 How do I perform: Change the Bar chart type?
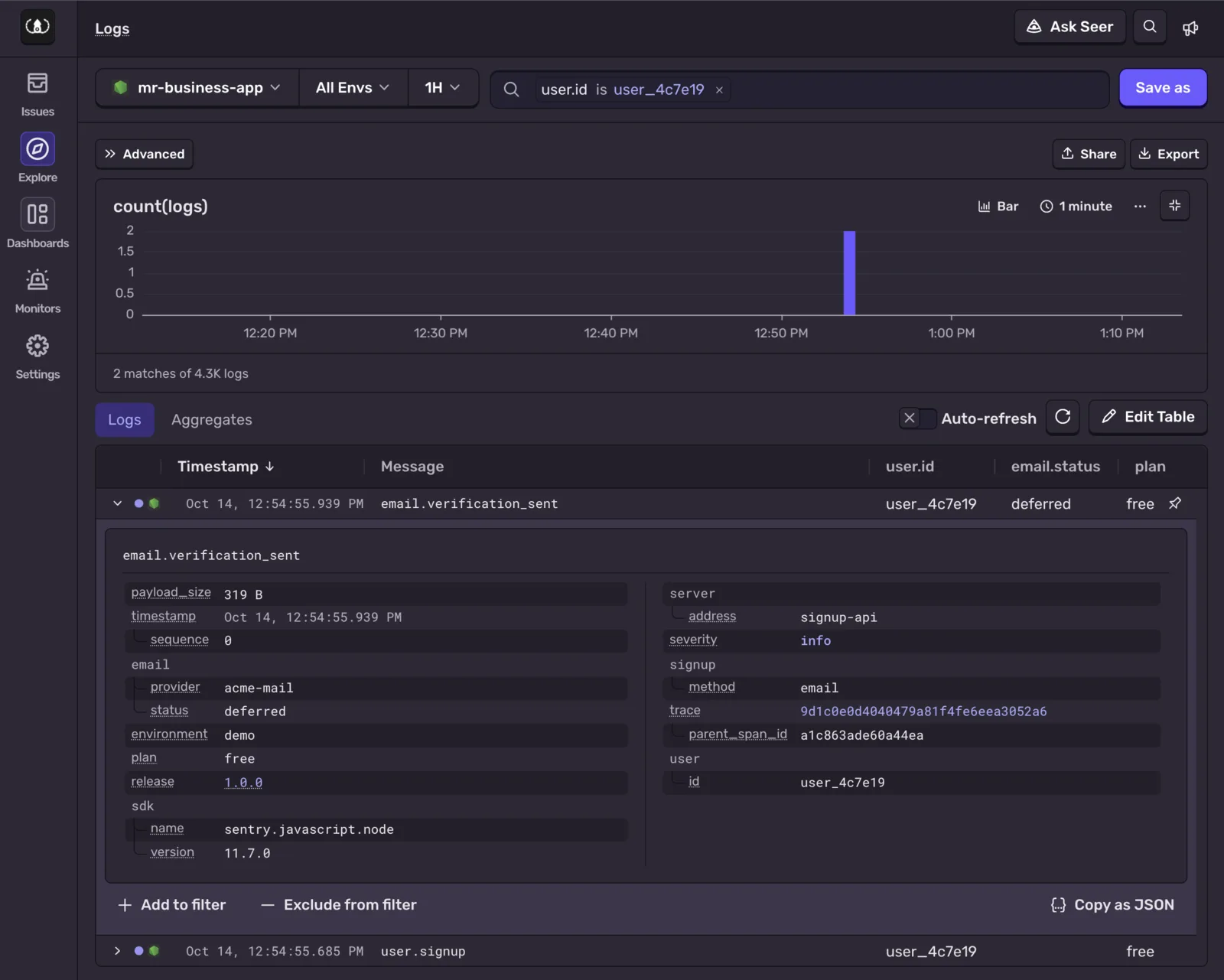click(x=998, y=207)
